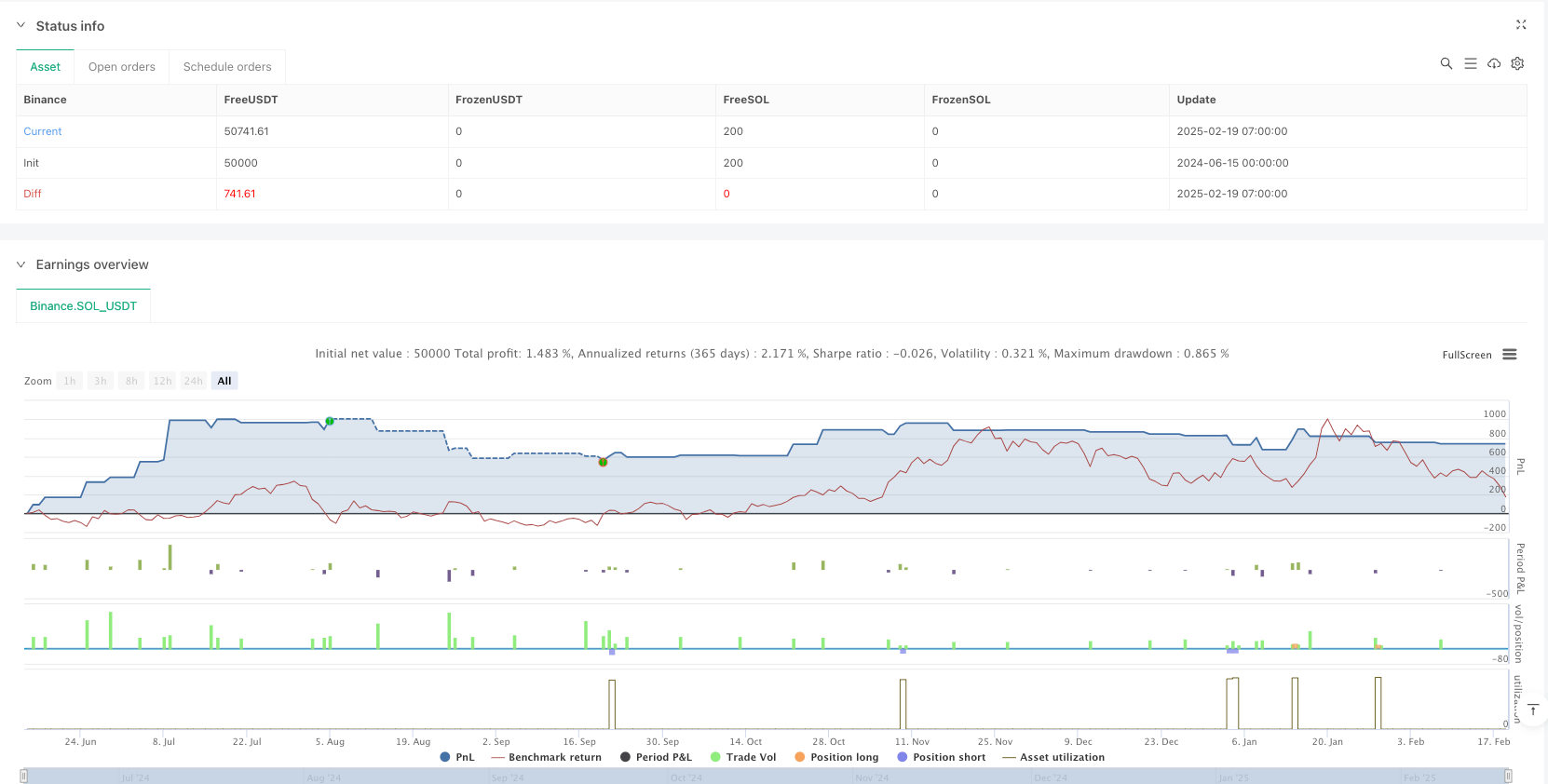Click the green marker on the PnL line
The width and height of the screenshot is (1548, 784).
tap(330, 422)
